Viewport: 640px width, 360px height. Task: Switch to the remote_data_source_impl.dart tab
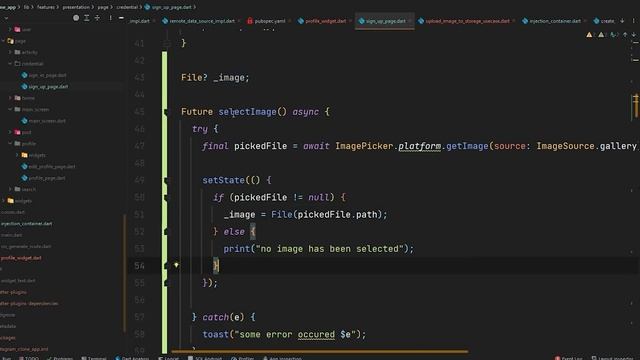pyautogui.click(x=202, y=21)
